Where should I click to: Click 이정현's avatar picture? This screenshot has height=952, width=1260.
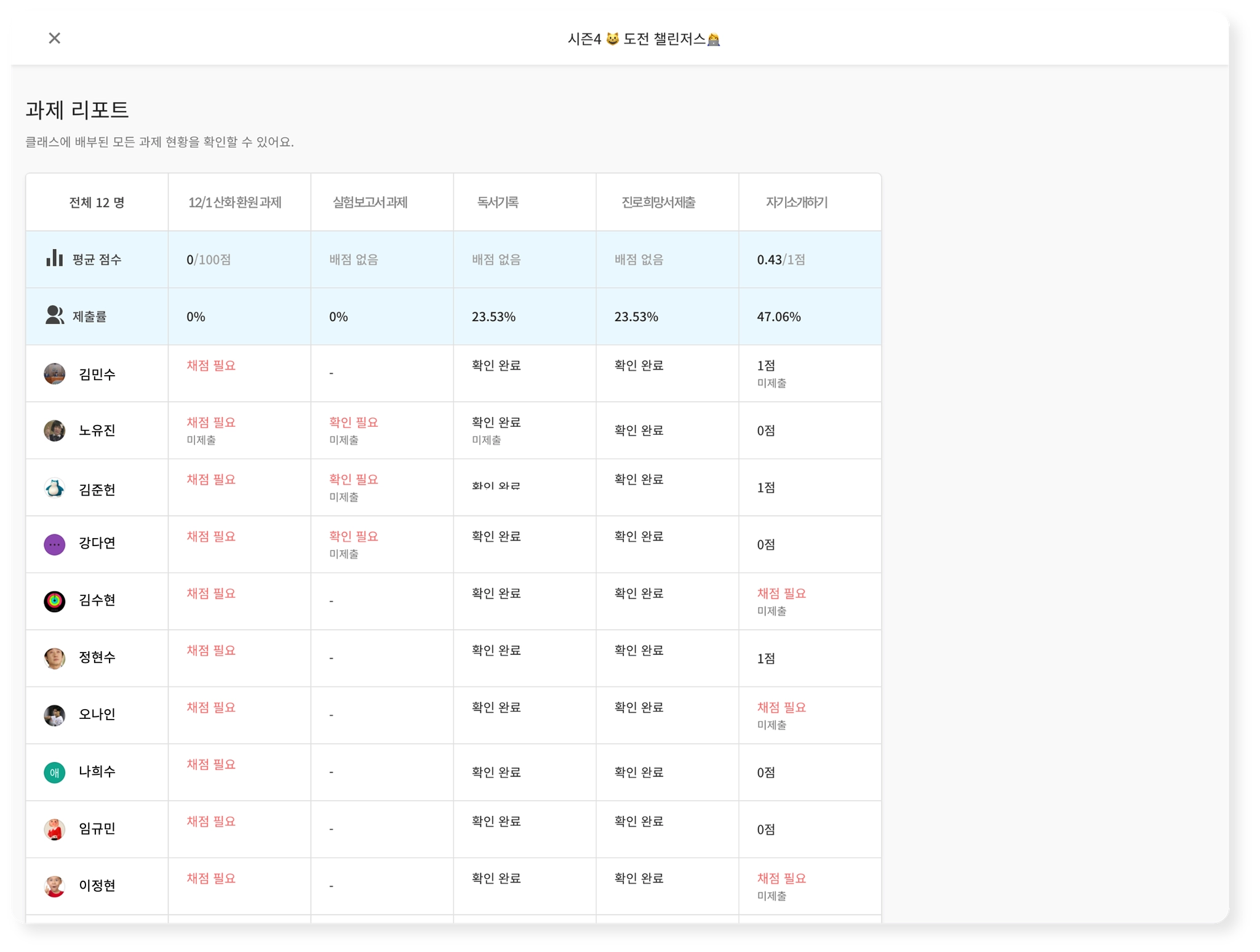[54, 886]
